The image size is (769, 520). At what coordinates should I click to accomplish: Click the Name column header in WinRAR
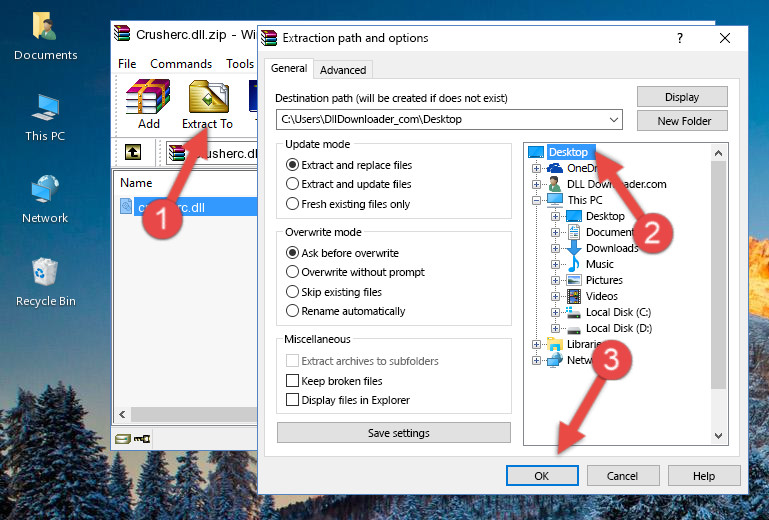click(x=136, y=182)
